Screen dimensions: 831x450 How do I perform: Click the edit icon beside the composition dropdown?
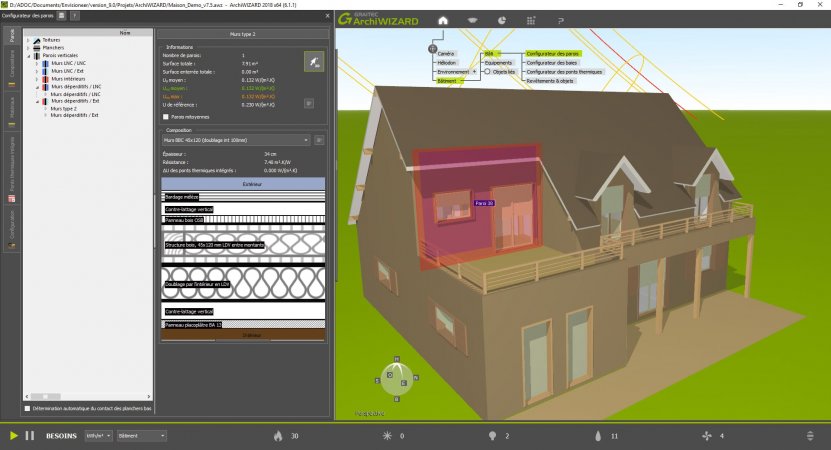(319, 140)
